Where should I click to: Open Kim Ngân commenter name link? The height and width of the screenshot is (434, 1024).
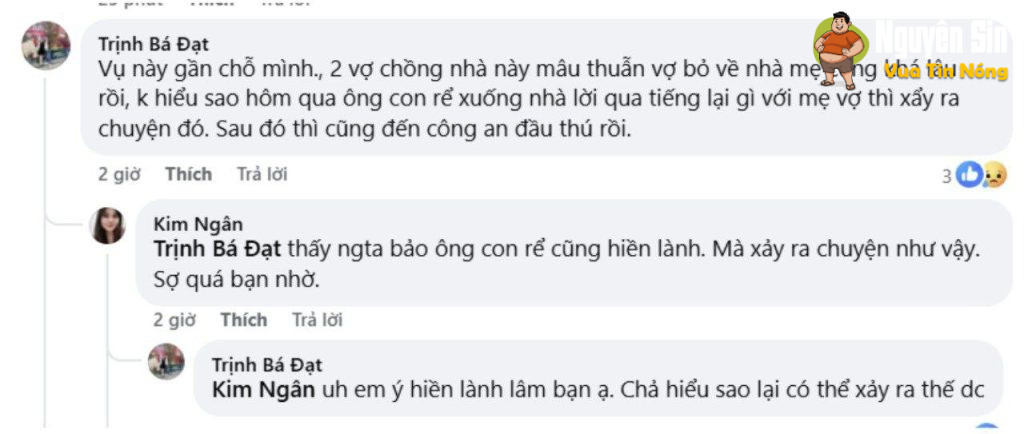pos(198,225)
